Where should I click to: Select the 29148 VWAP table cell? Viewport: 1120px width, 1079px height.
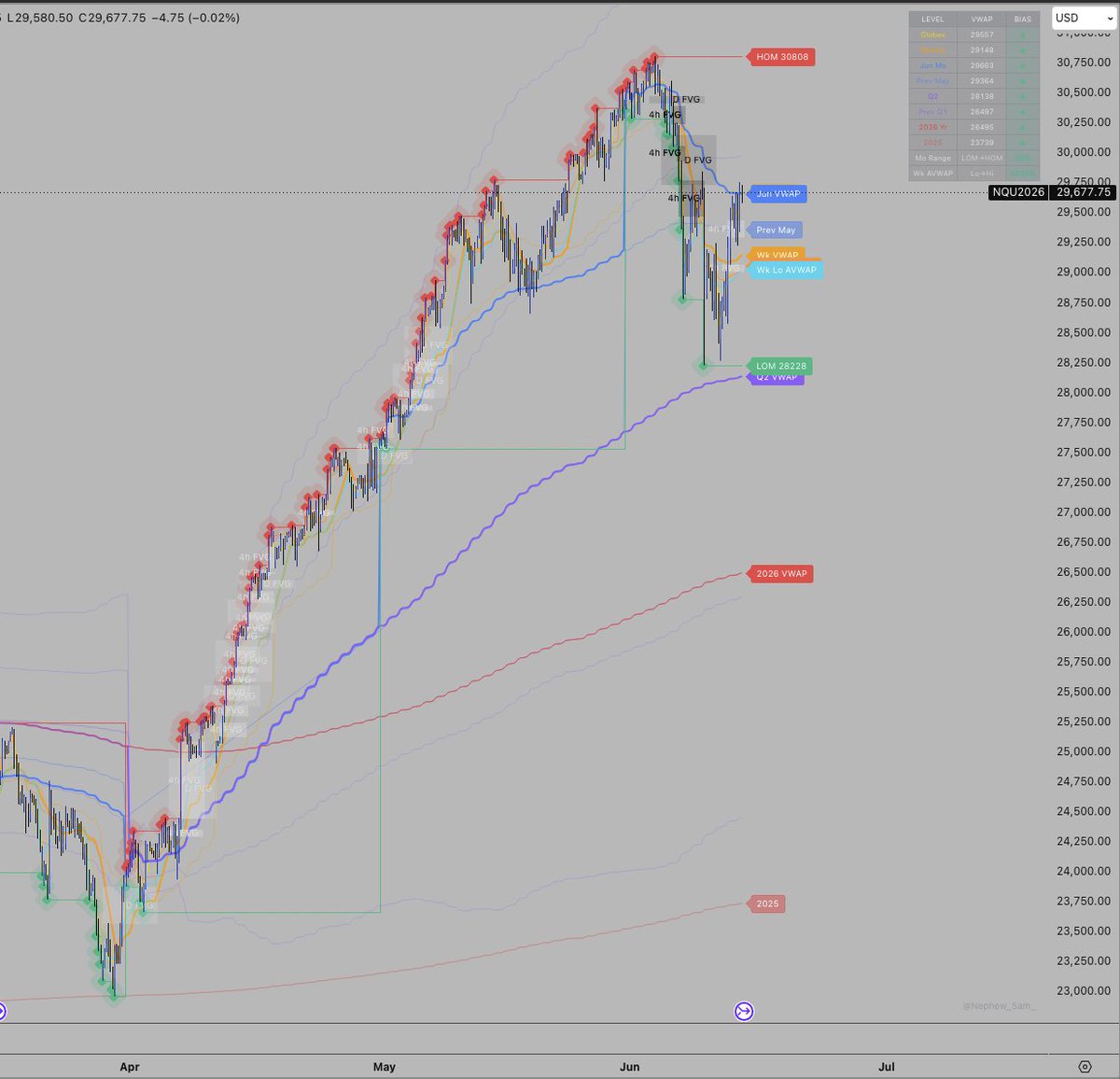coord(981,50)
